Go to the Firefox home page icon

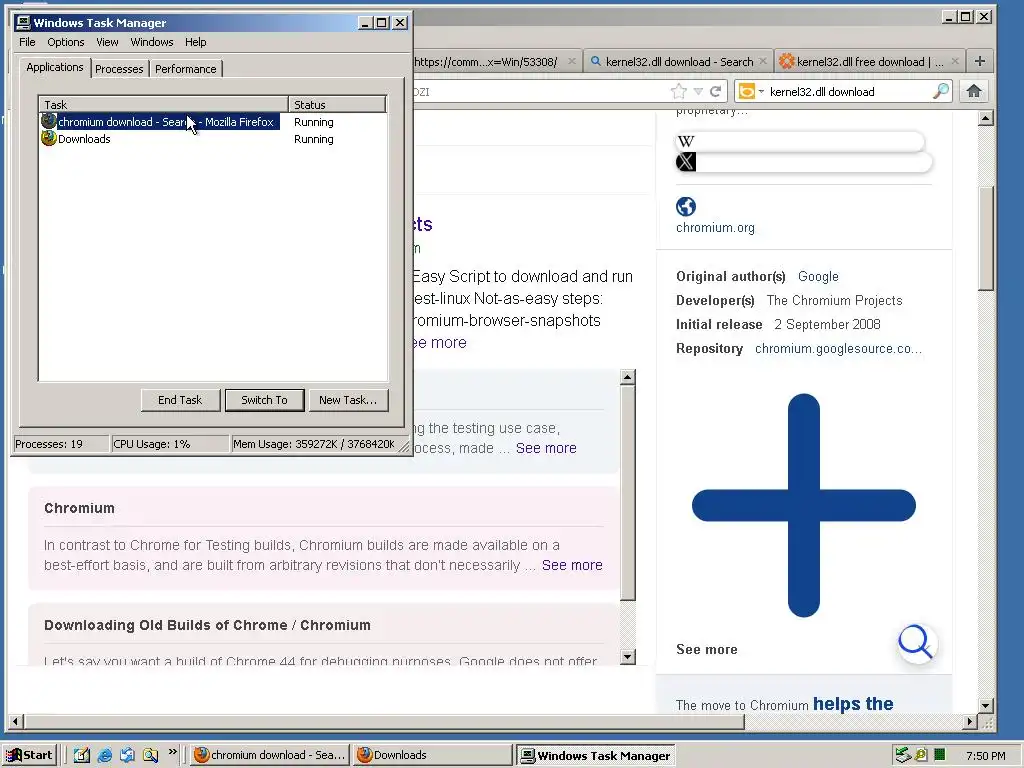974,91
